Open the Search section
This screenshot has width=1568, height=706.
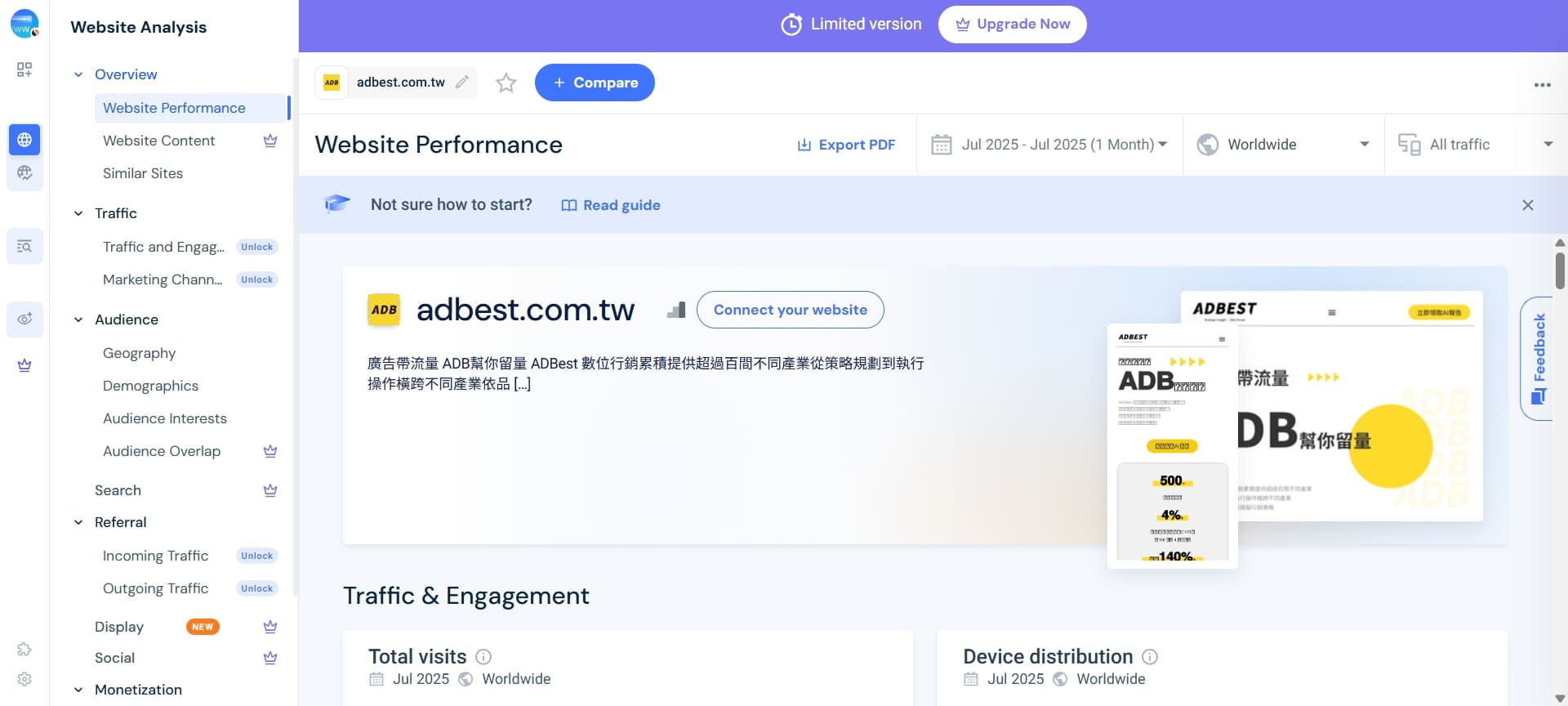118,490
